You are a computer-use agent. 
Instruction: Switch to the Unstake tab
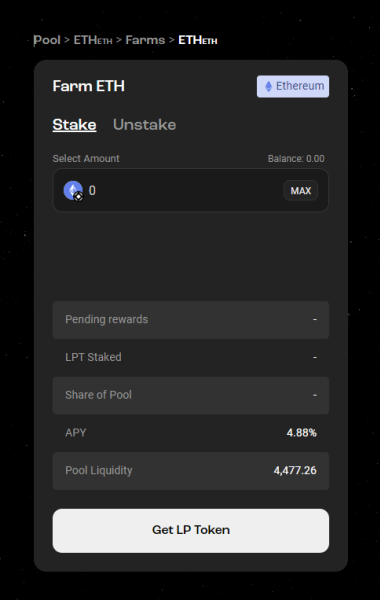145,125
